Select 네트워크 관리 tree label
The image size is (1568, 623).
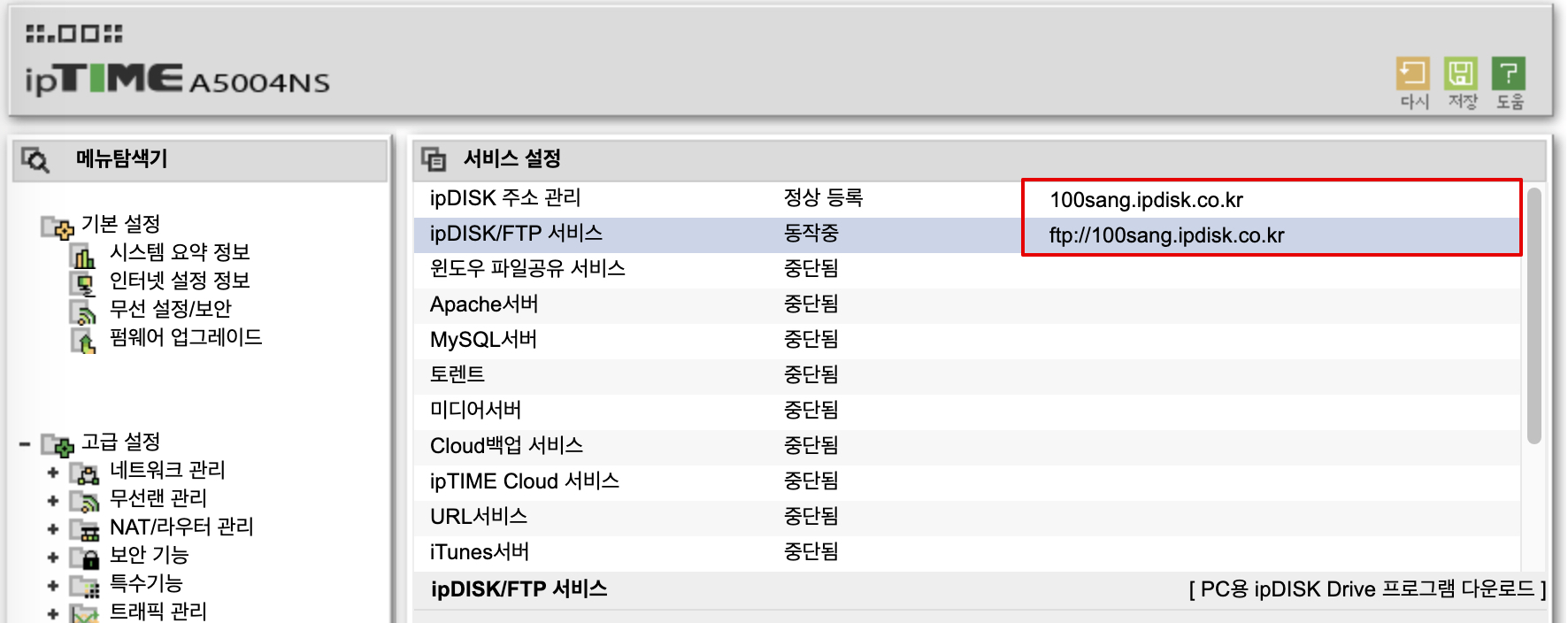[x=167, y=470]
